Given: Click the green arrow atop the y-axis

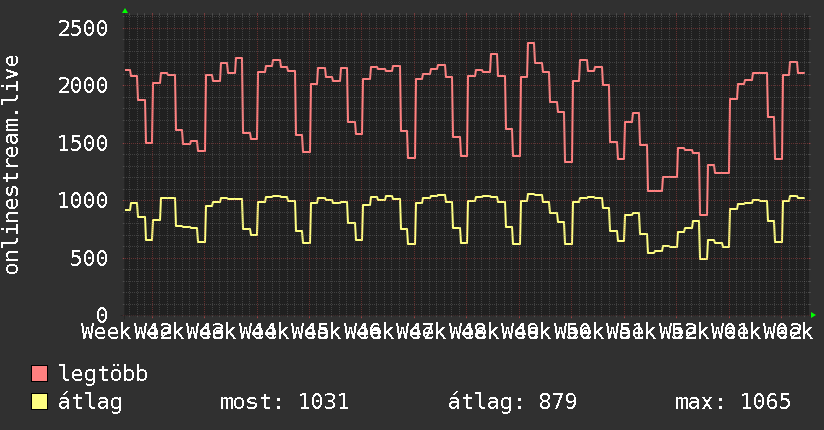Looking at the screenshot, I should (x=125, y=11).
